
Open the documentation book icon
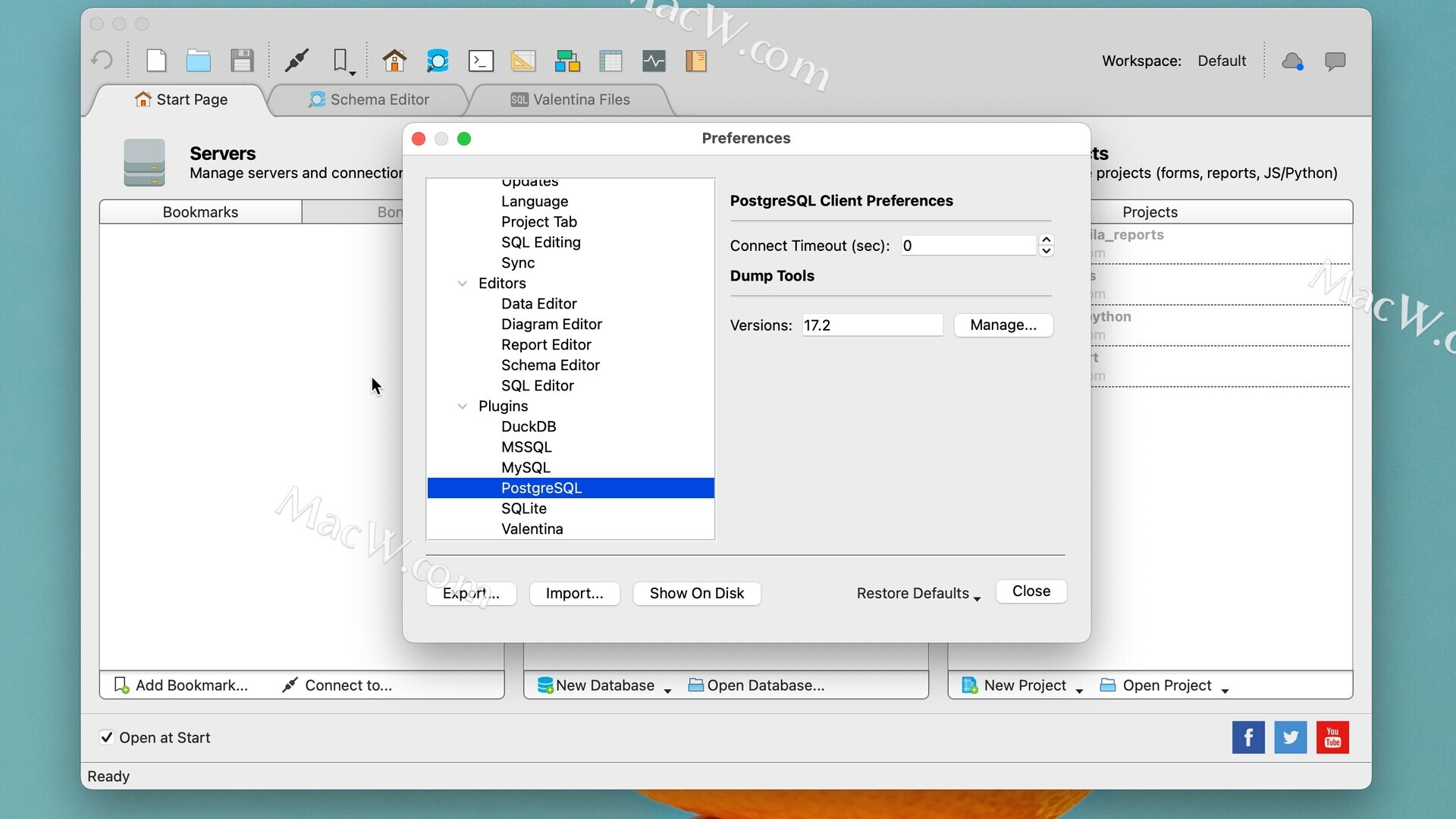(696, 61)
